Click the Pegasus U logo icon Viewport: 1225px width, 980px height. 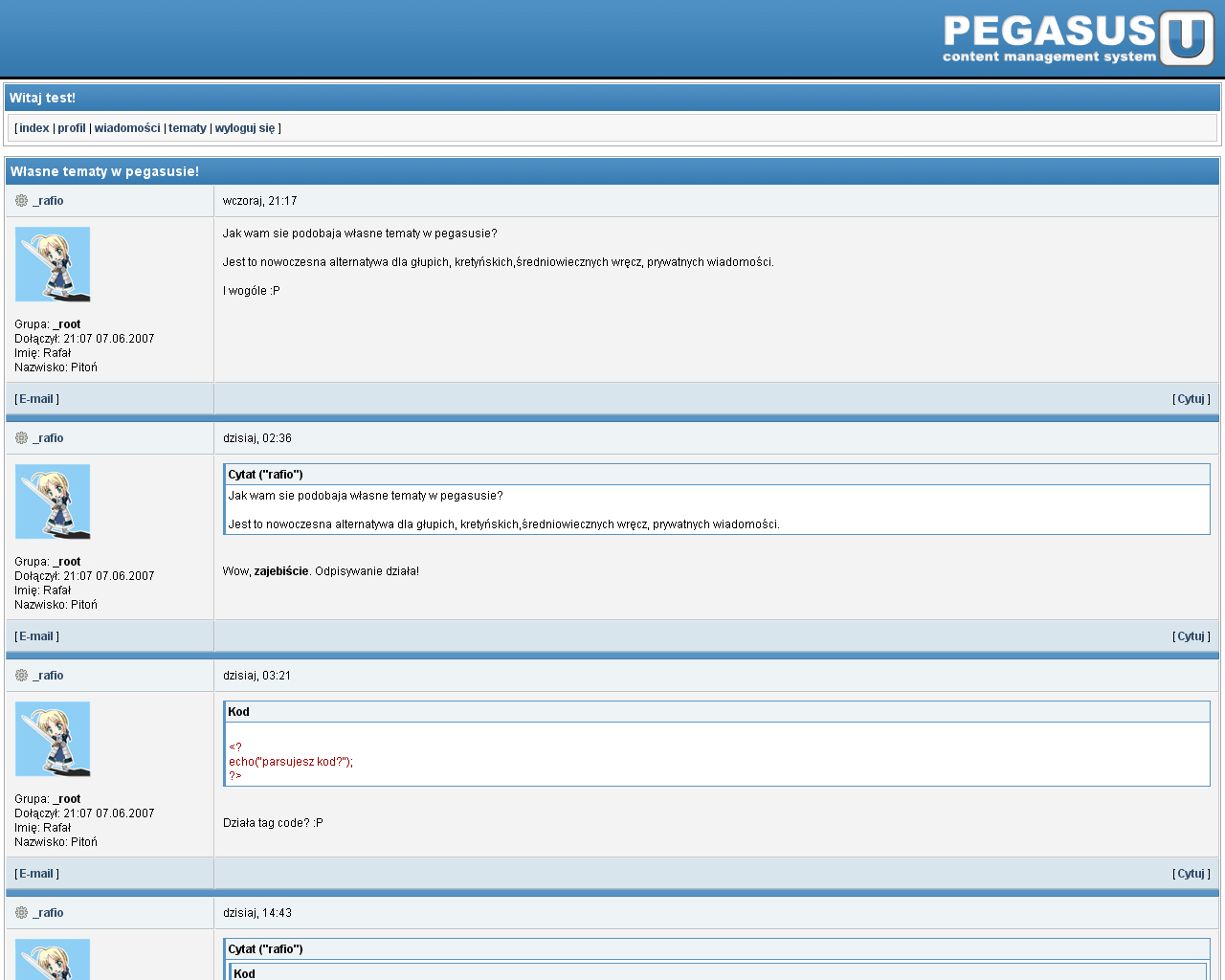click(x=1187, y=38)
